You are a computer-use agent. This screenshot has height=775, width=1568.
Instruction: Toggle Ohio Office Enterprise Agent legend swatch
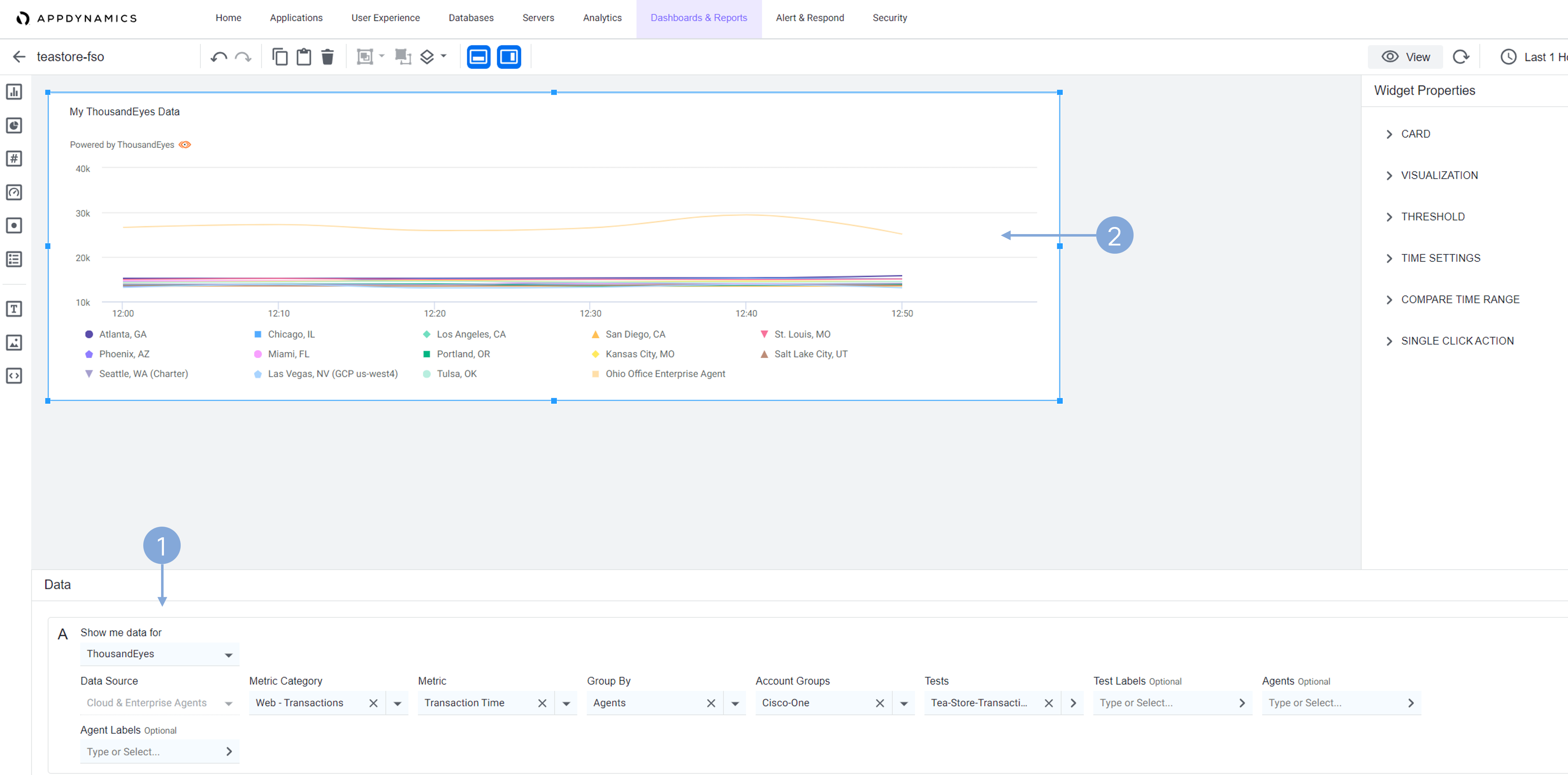595,374
